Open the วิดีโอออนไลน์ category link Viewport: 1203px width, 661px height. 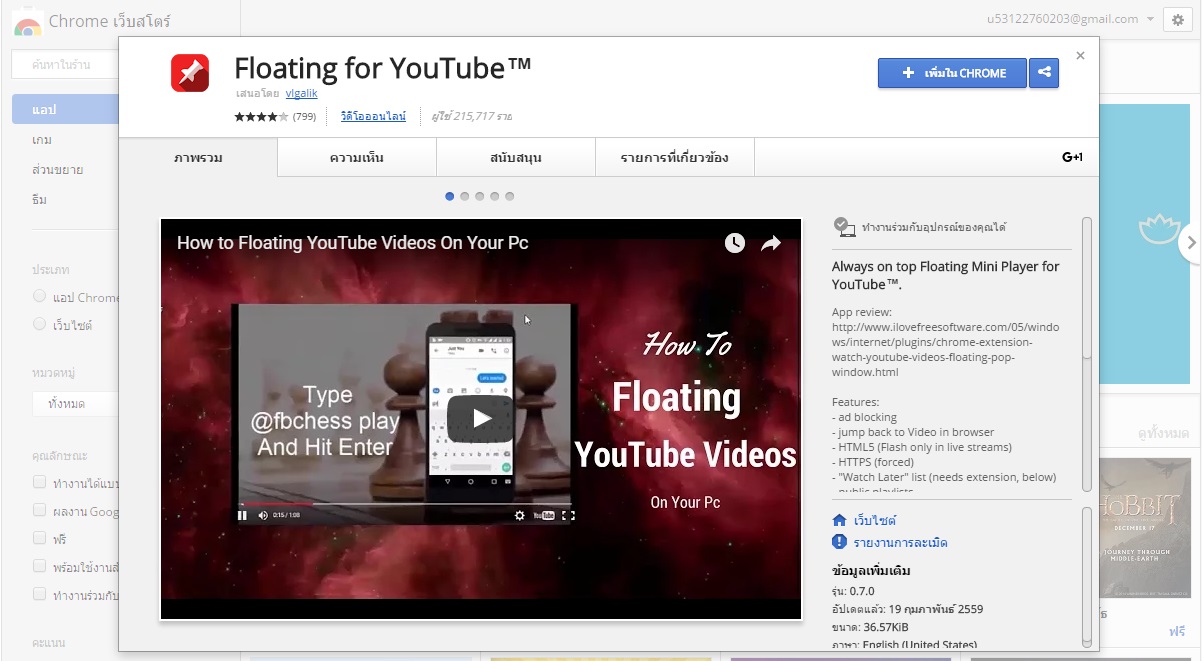pyautogui.click(x=373, y=117)
